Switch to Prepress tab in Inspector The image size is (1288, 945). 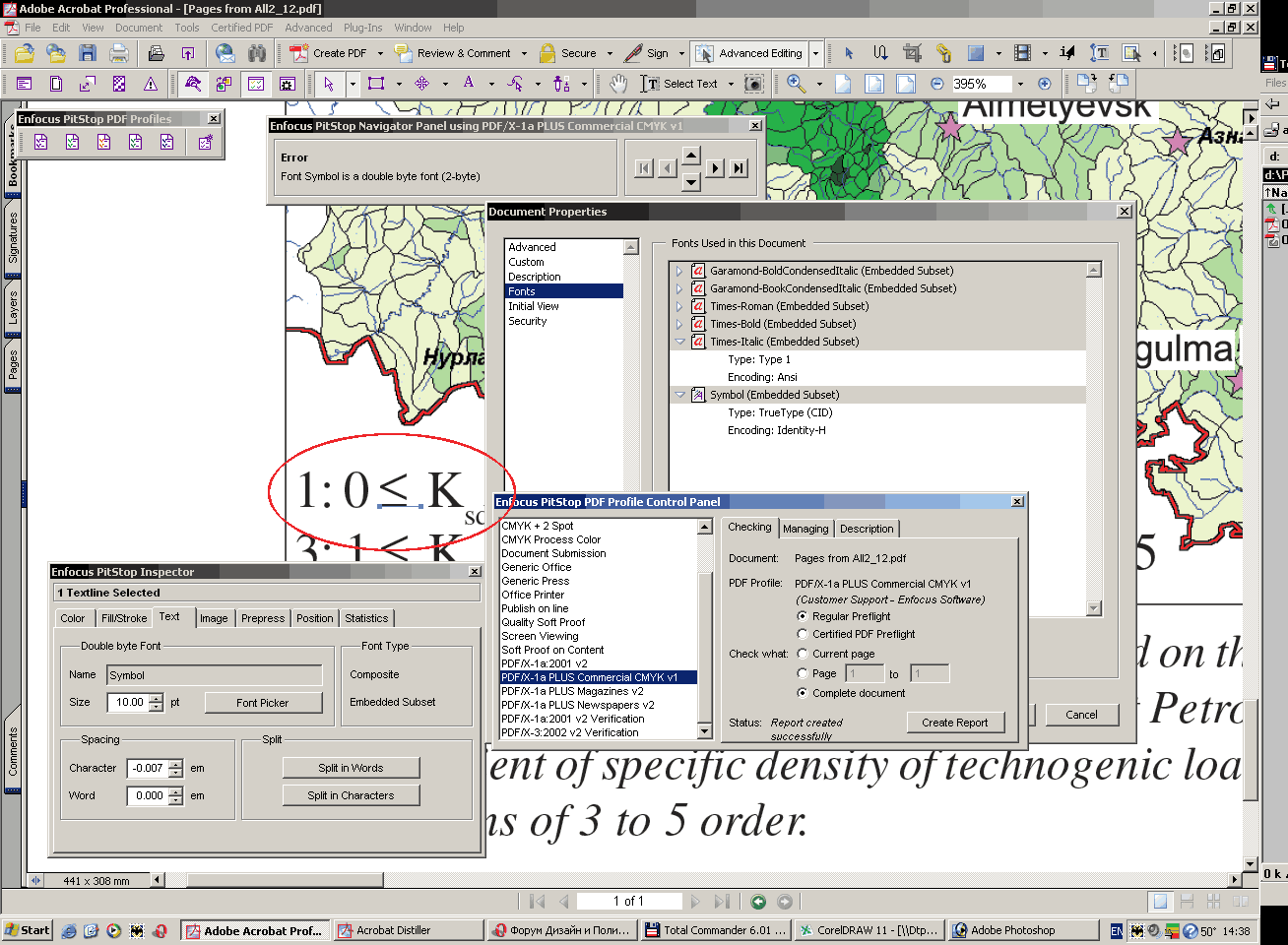263,618
